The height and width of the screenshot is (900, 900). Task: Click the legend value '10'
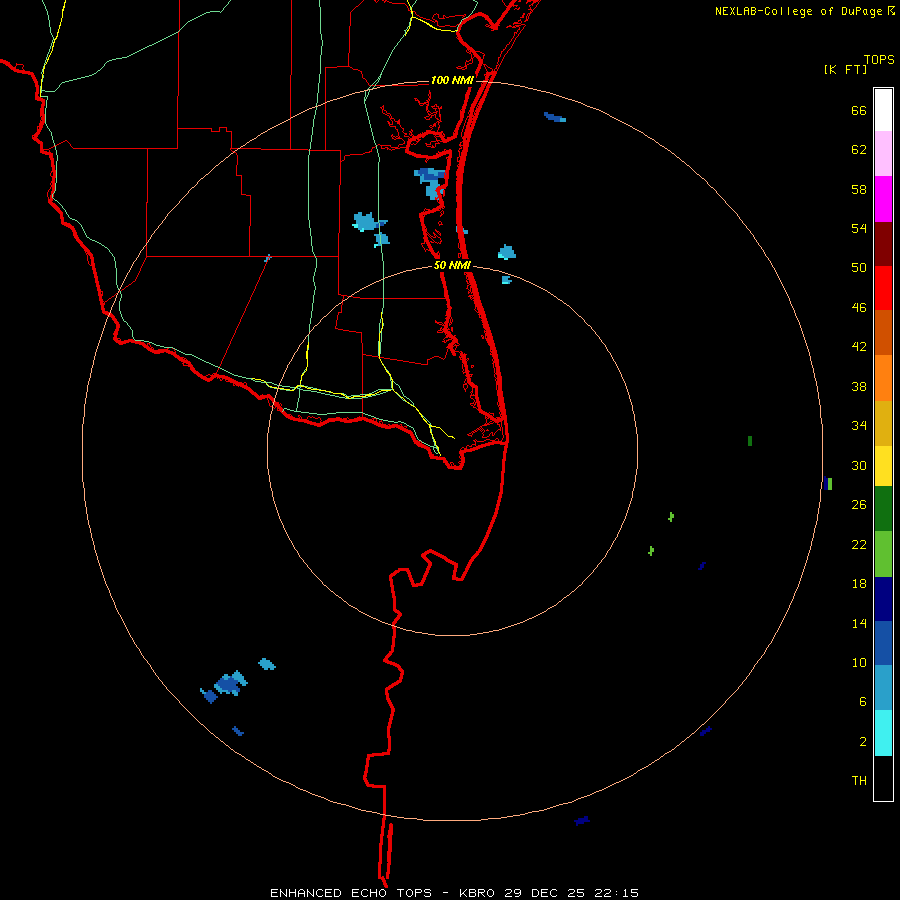pos(859,662)
